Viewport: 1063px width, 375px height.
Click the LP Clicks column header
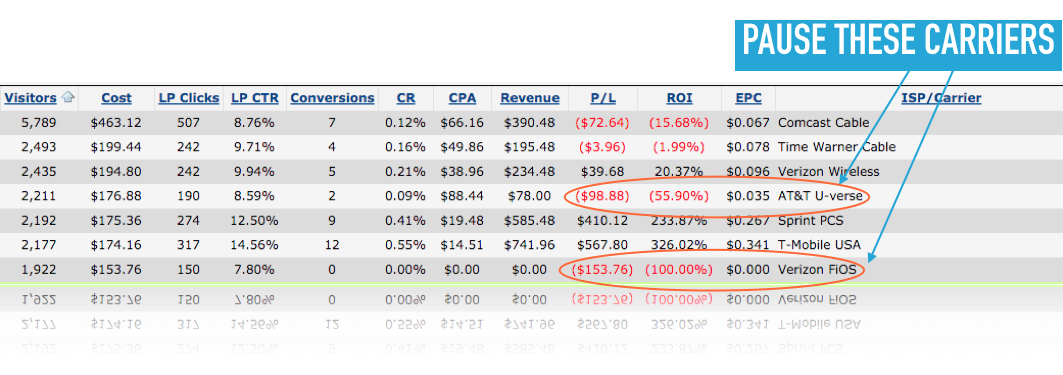click(x=189, y=98)
